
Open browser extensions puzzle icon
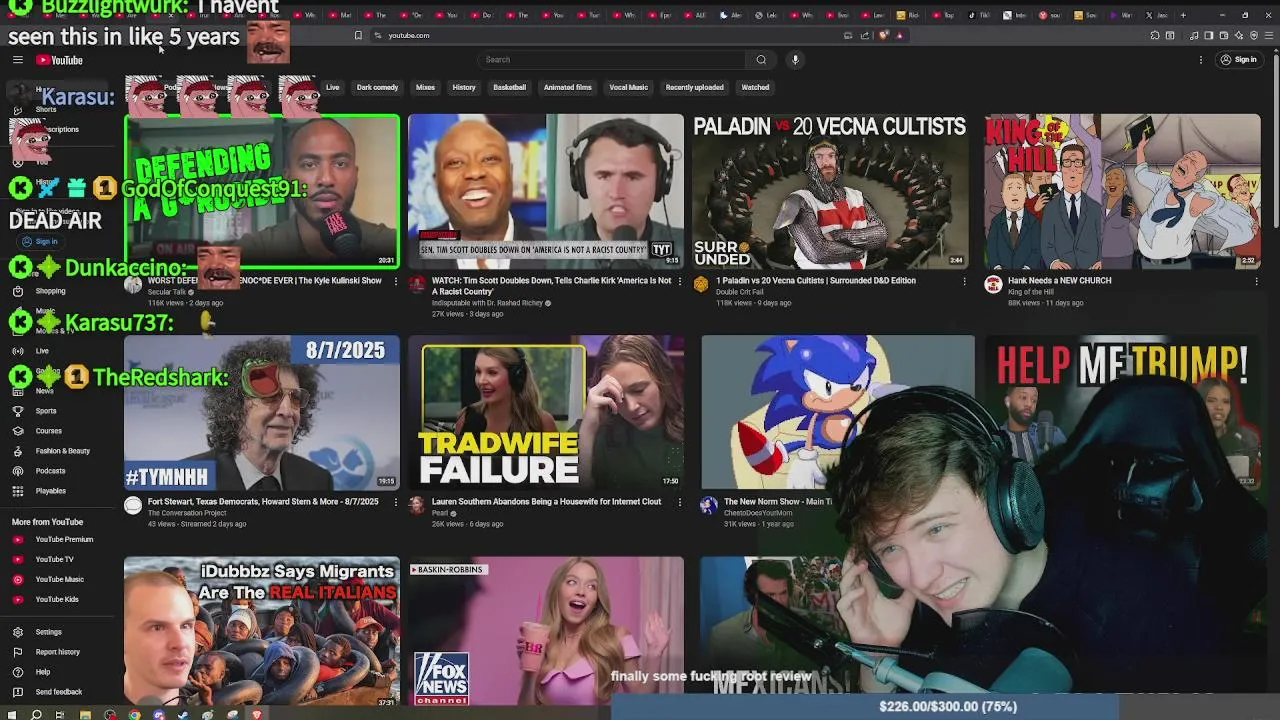(x=1155, y=35)
